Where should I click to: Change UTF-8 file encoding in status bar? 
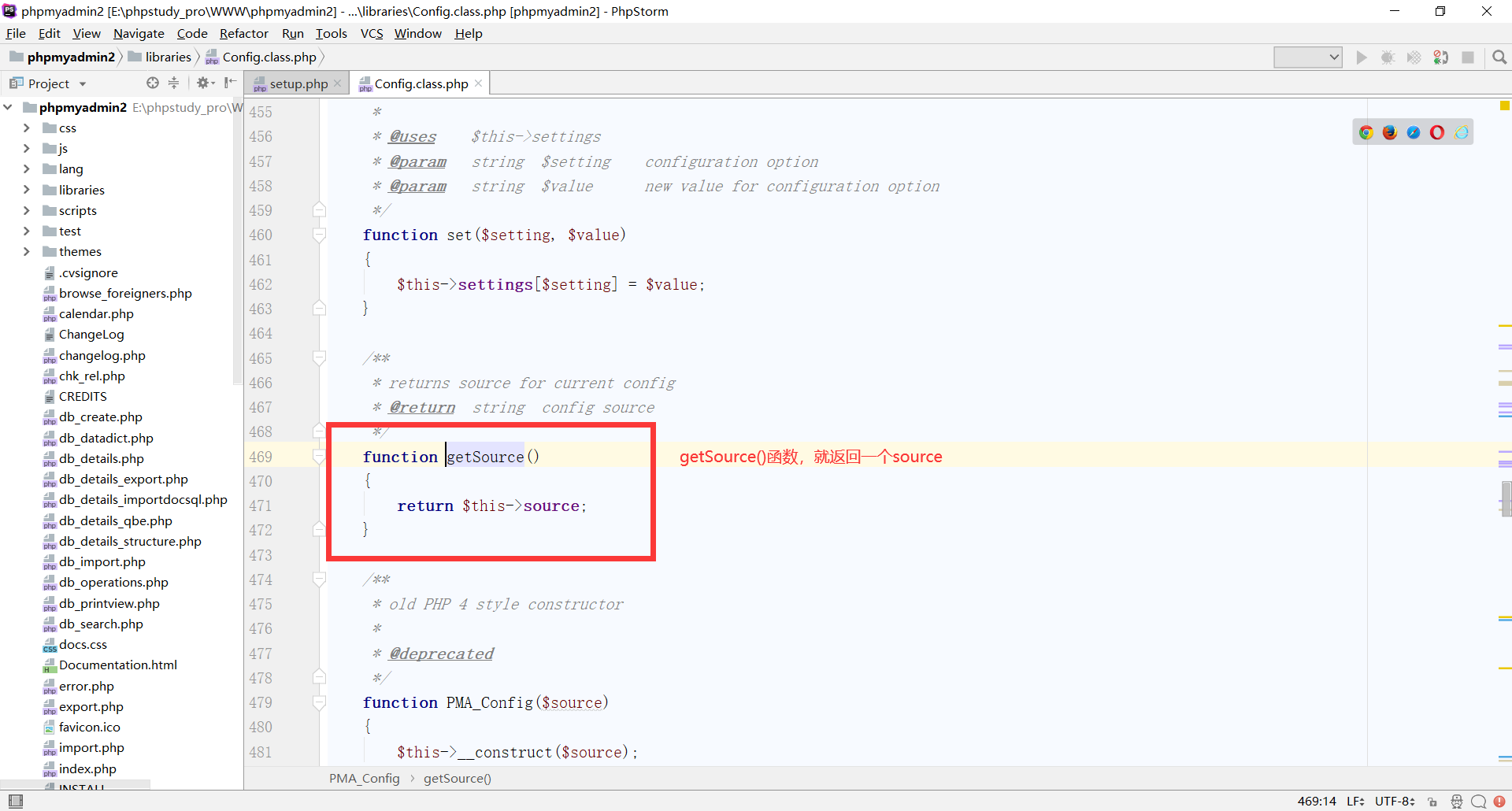pos(1395,802)
